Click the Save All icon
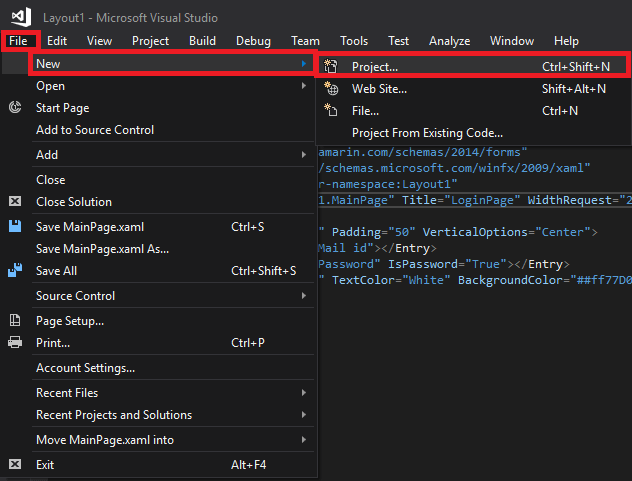Screen dimensions: 632x481 pyautogui.click(x=15, y=271)
